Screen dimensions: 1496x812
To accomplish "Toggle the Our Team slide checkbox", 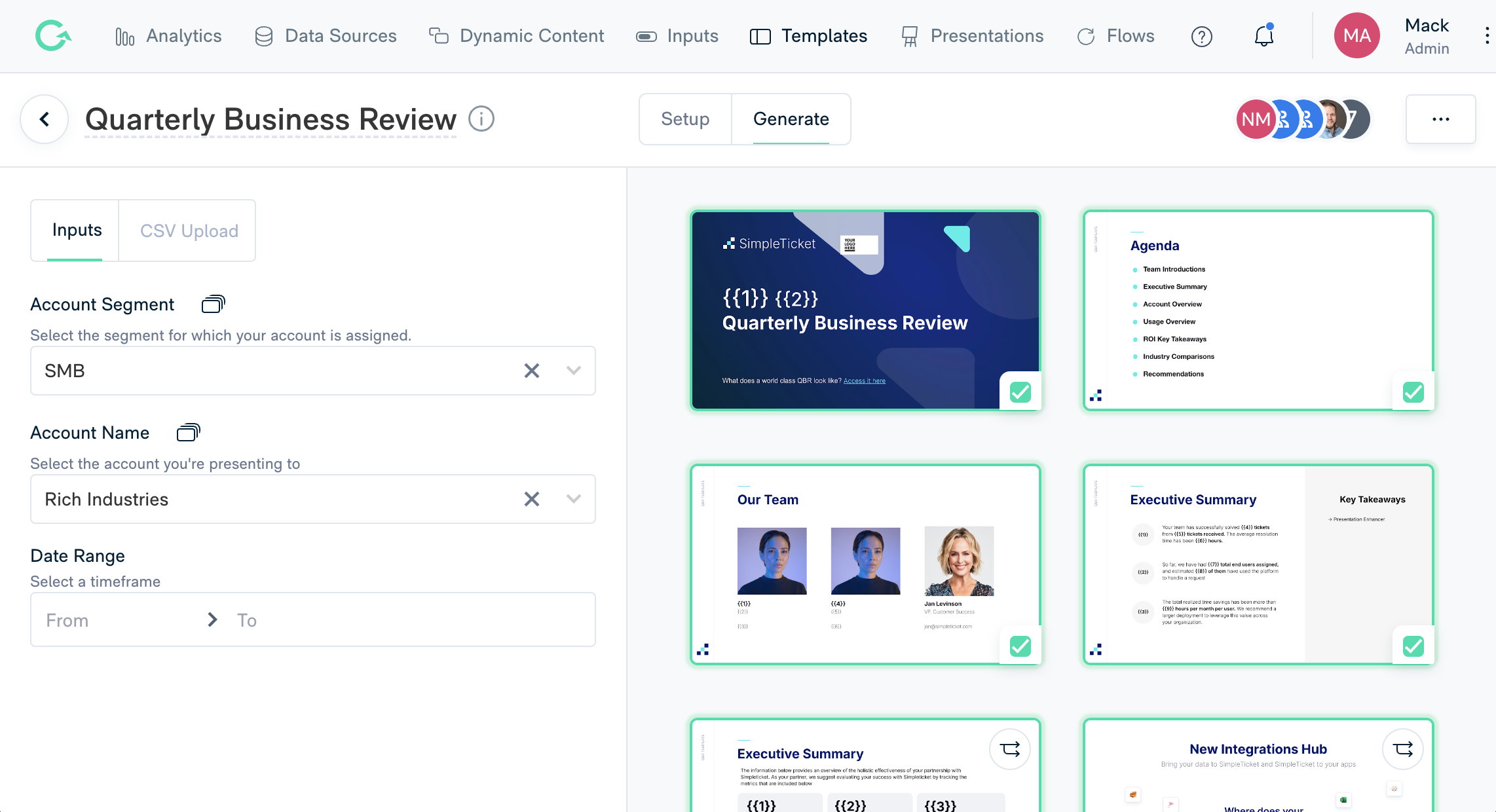I will 1020,646.
